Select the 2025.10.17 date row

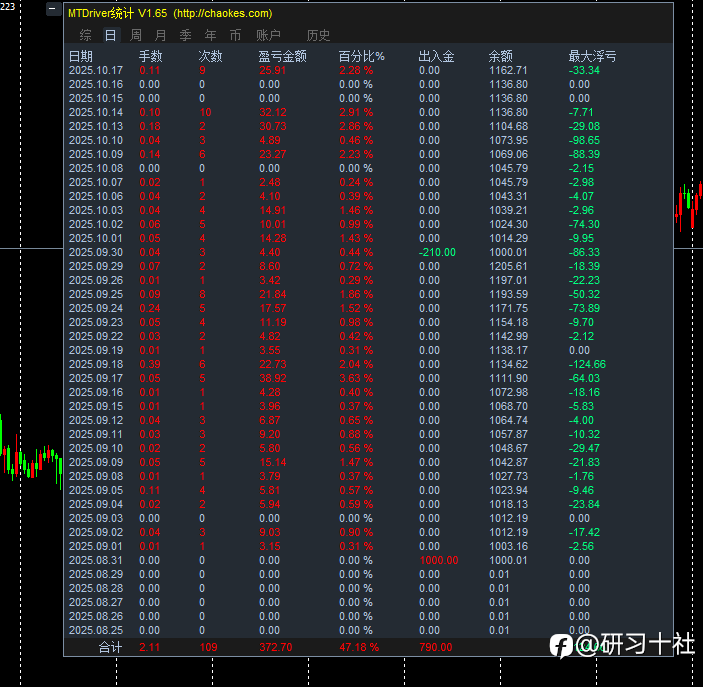[96, 70]
